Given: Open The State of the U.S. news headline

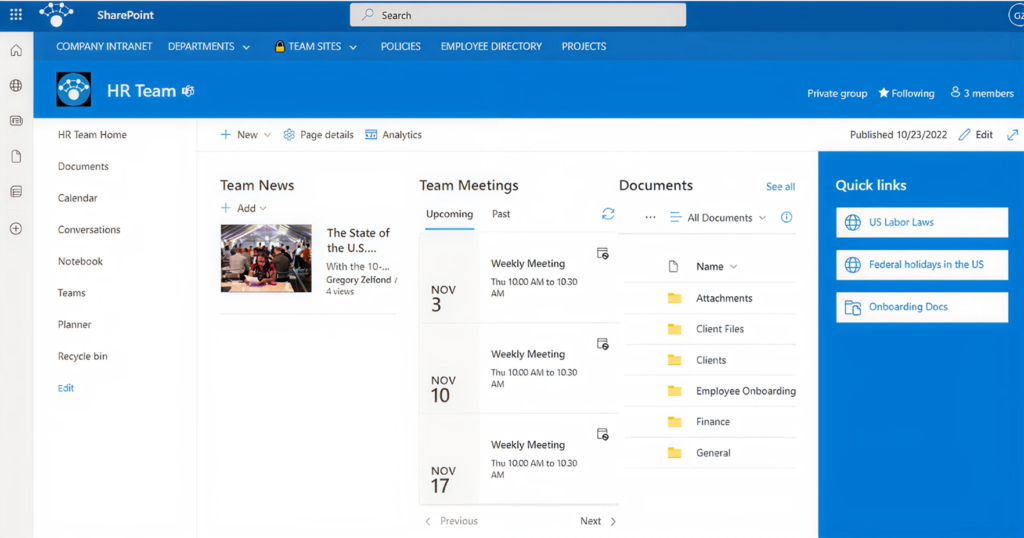Looking at the screenshot, I should pyautogui.click(x=358, y=240).
